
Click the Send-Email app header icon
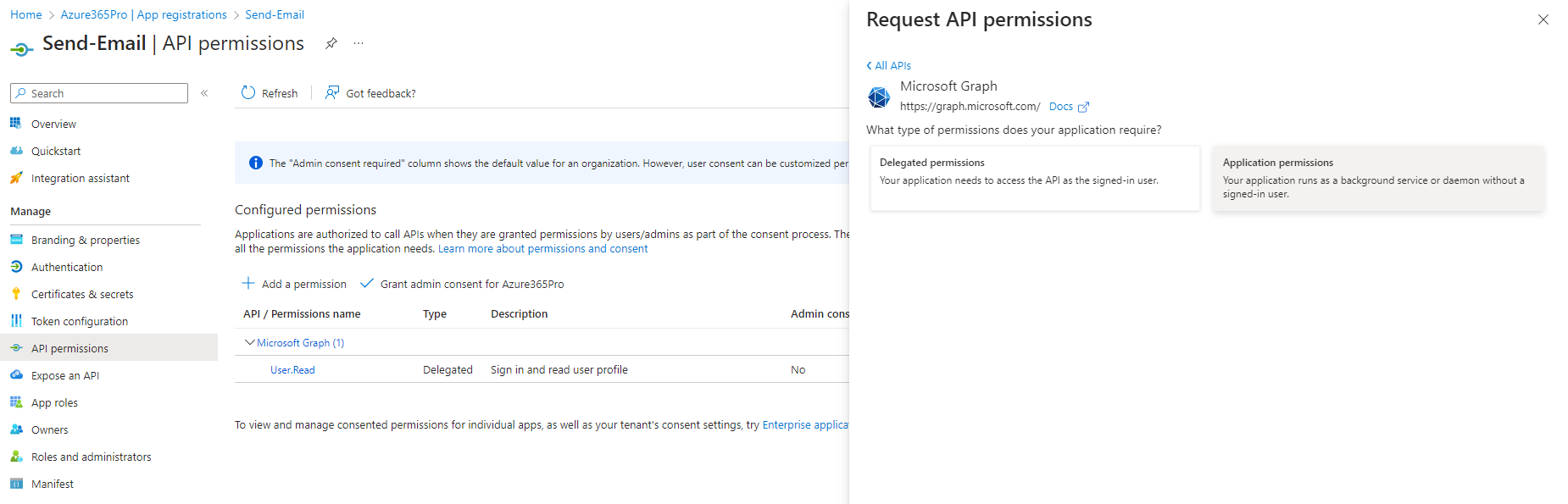[x=22, y=49]
